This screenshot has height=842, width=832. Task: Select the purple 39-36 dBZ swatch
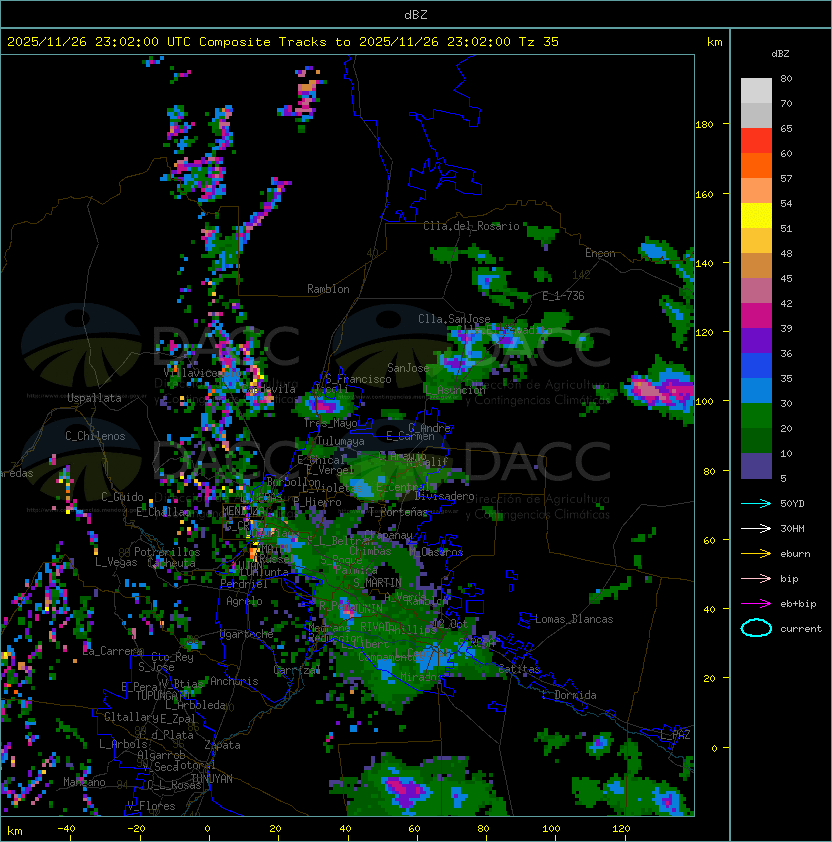(x=756, y=341)
